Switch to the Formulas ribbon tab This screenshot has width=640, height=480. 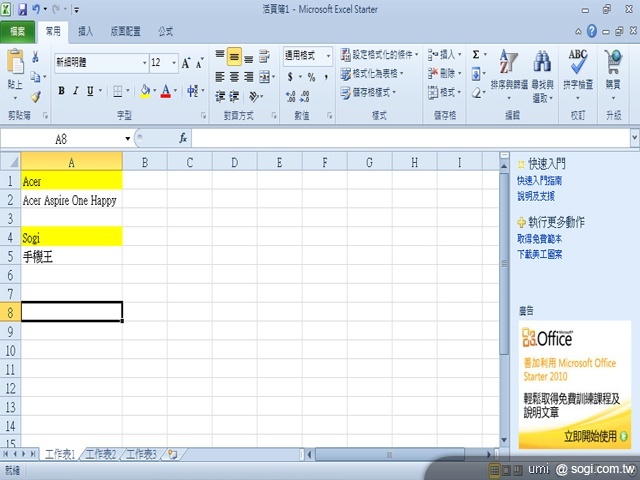pyautogui.click(x=165, y=31)
